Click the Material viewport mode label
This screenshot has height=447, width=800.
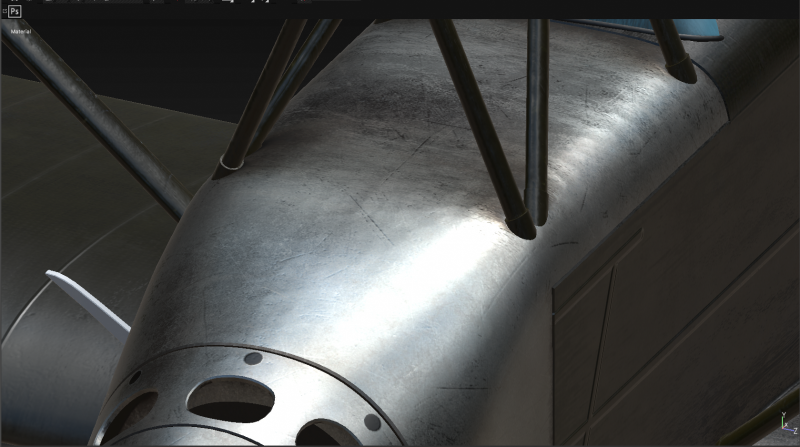click(21, 32)
